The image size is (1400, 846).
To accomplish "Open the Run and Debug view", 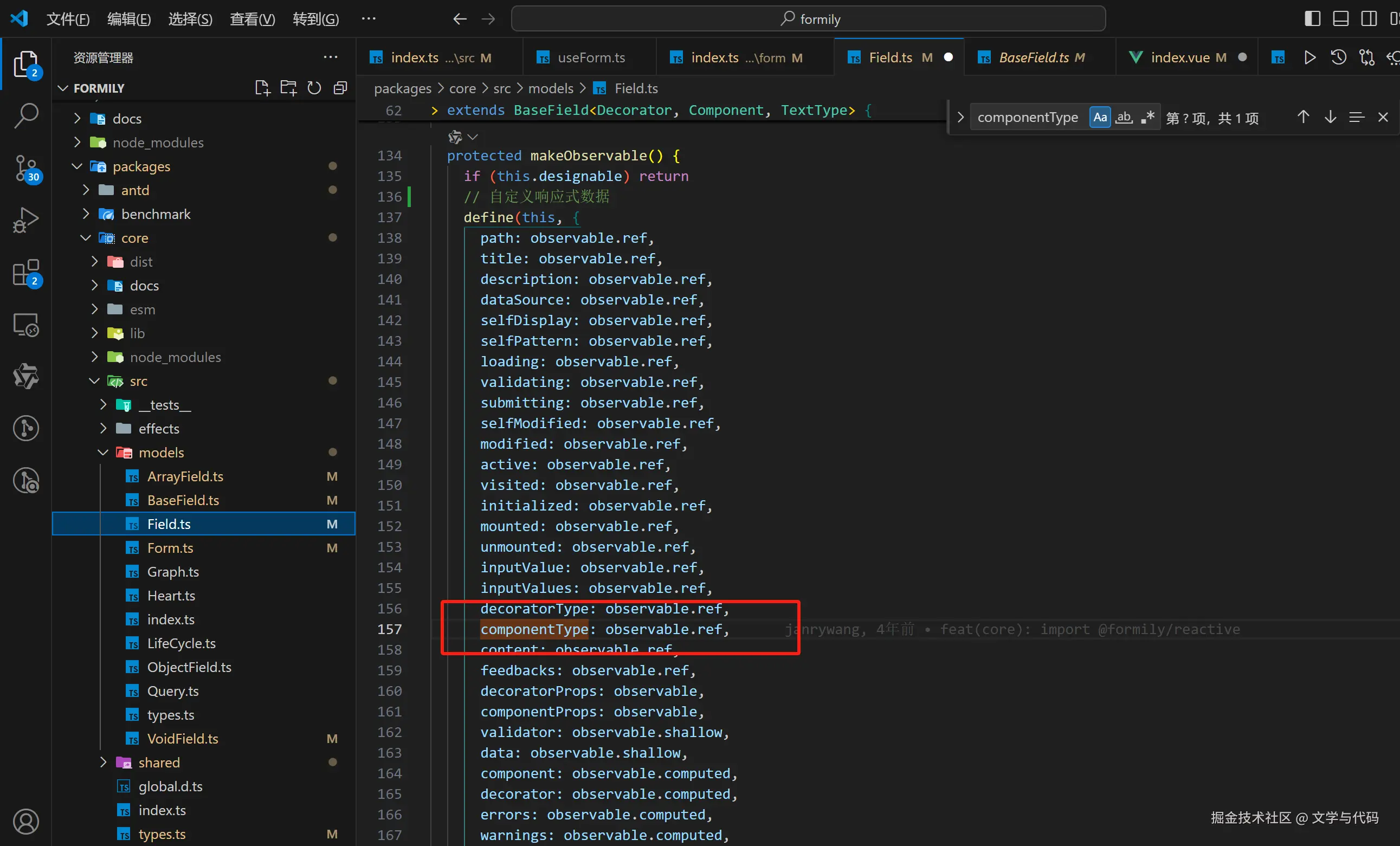I will pyautogui.click(x=26, y=221).
